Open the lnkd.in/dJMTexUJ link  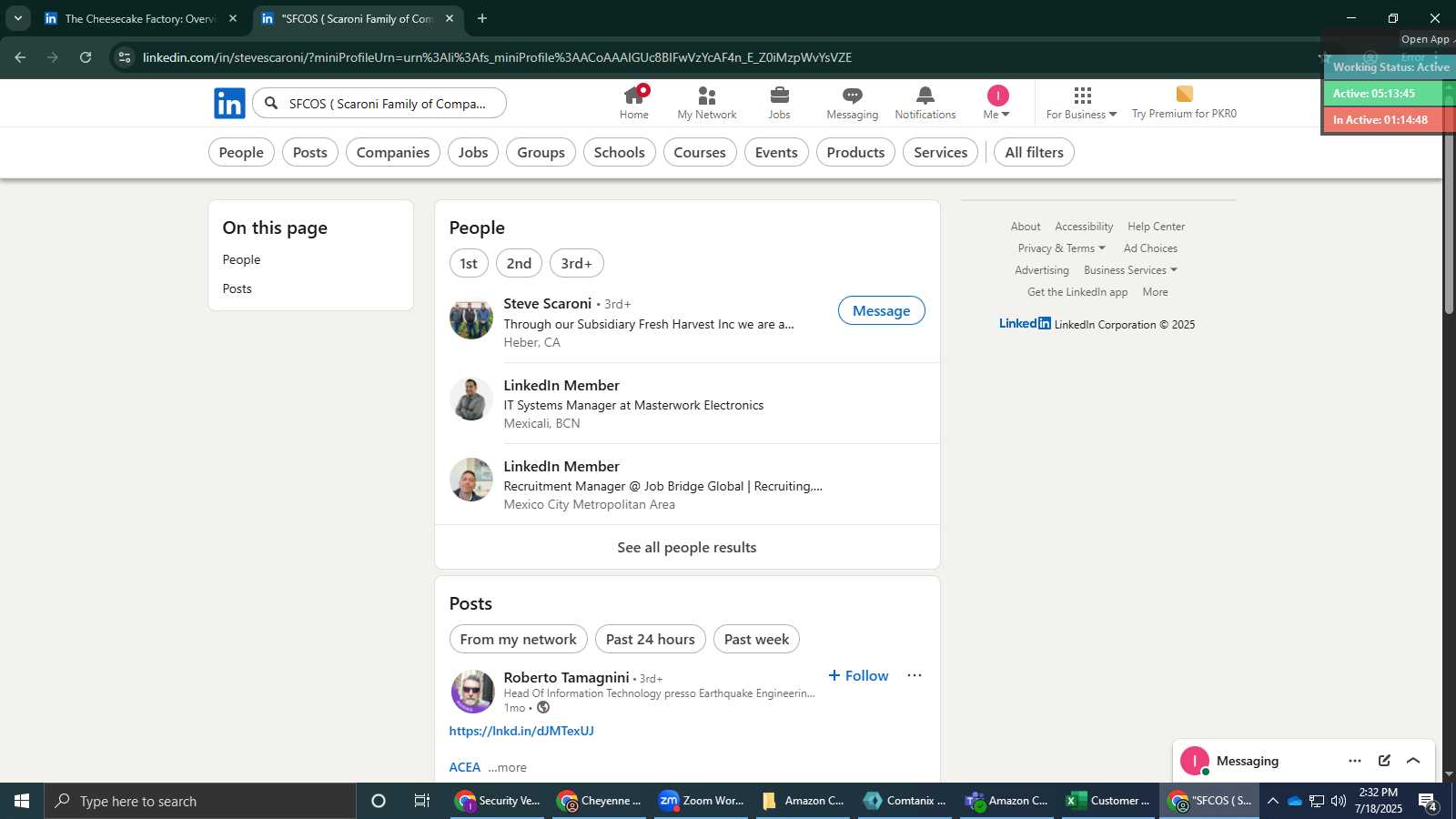[x=521, y=731]
